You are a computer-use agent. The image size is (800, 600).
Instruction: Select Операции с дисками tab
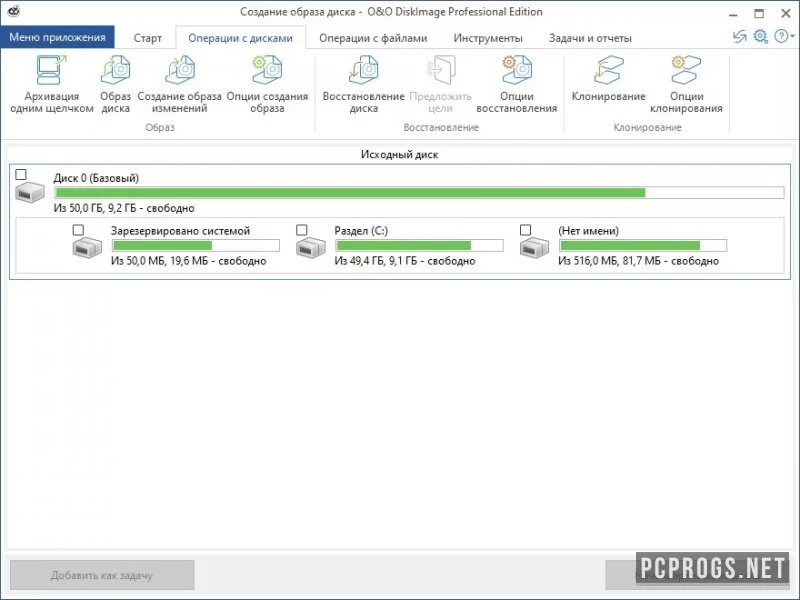tap(240, 38)
